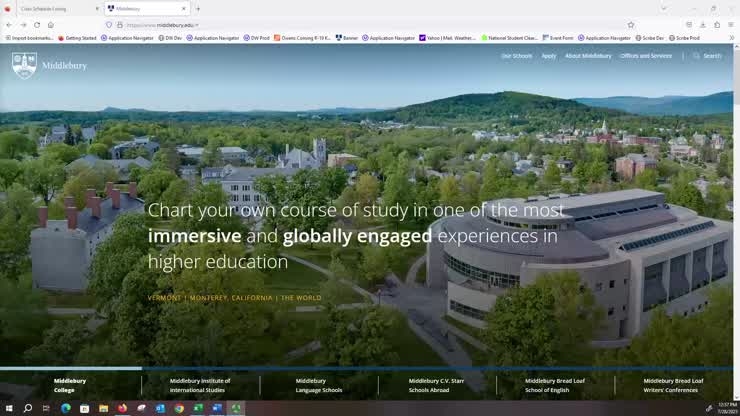This screenshot has height=416, width=740.
Task: Click the hero slide progress bar
Action: pyautogui.click(x=366, y=368)
